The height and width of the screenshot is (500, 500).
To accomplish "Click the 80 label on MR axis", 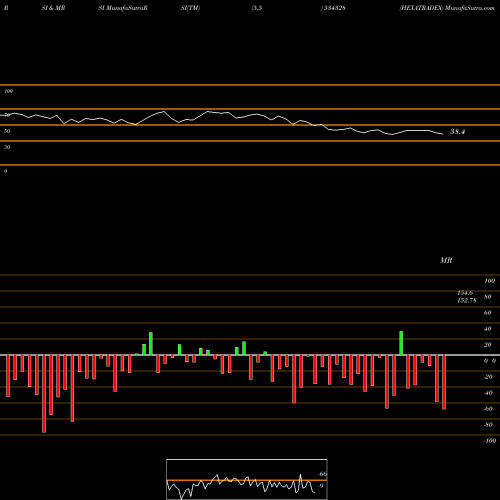I will coord(488,297).
